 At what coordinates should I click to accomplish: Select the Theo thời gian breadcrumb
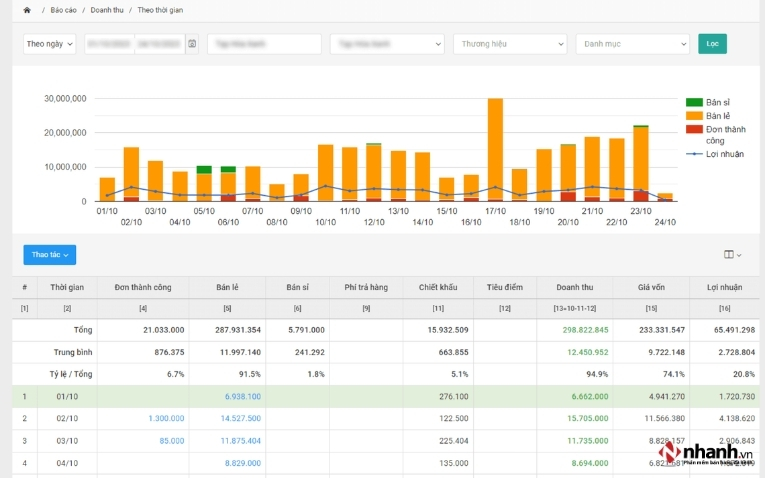coord(160,10)
